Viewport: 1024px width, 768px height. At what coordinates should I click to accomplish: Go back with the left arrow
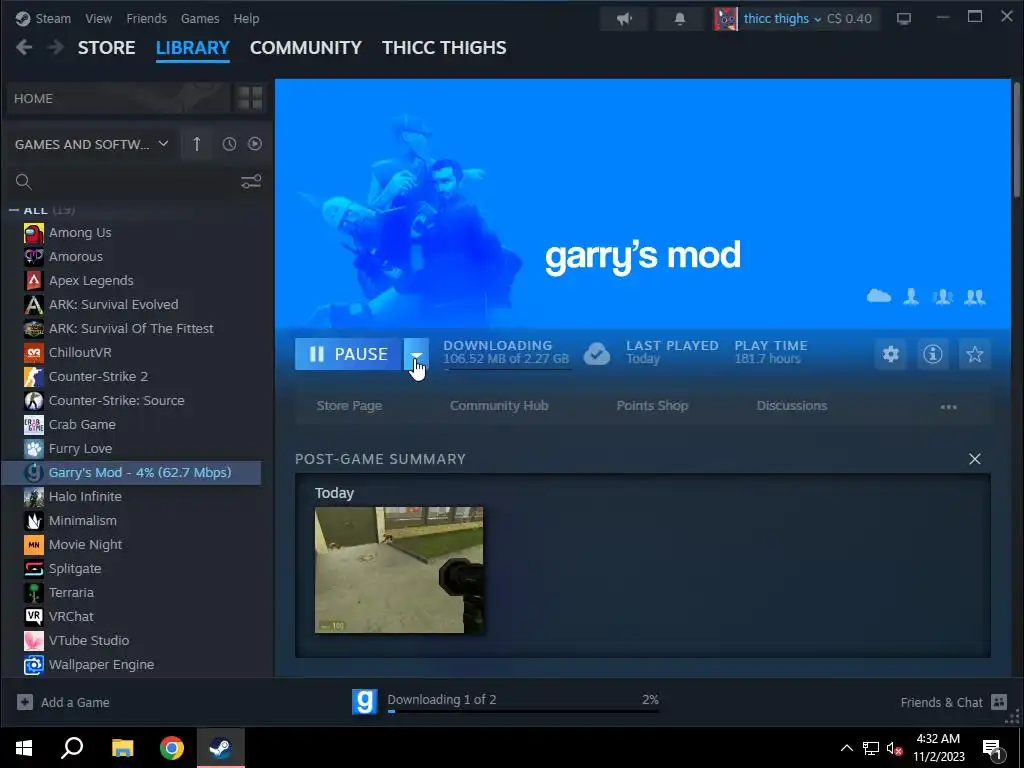24,47
